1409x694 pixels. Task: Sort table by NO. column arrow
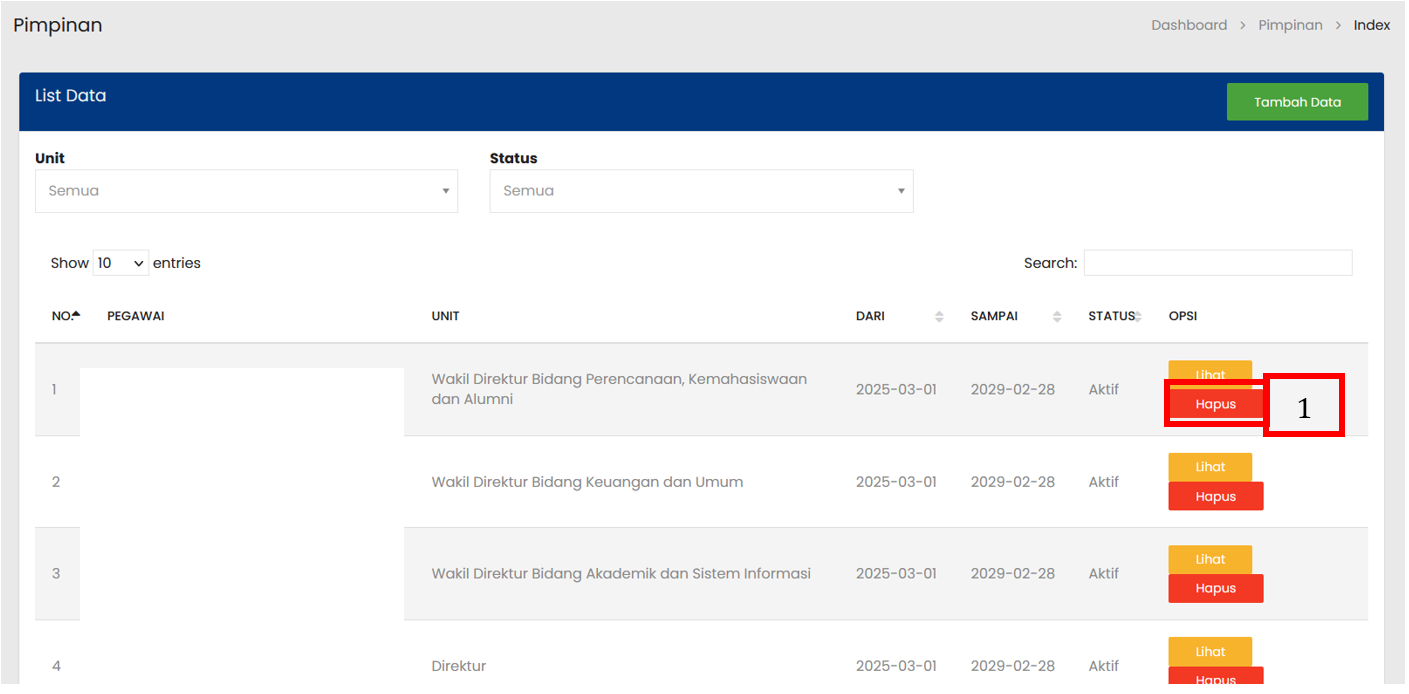pyautogui.click(x=75, y=315)
